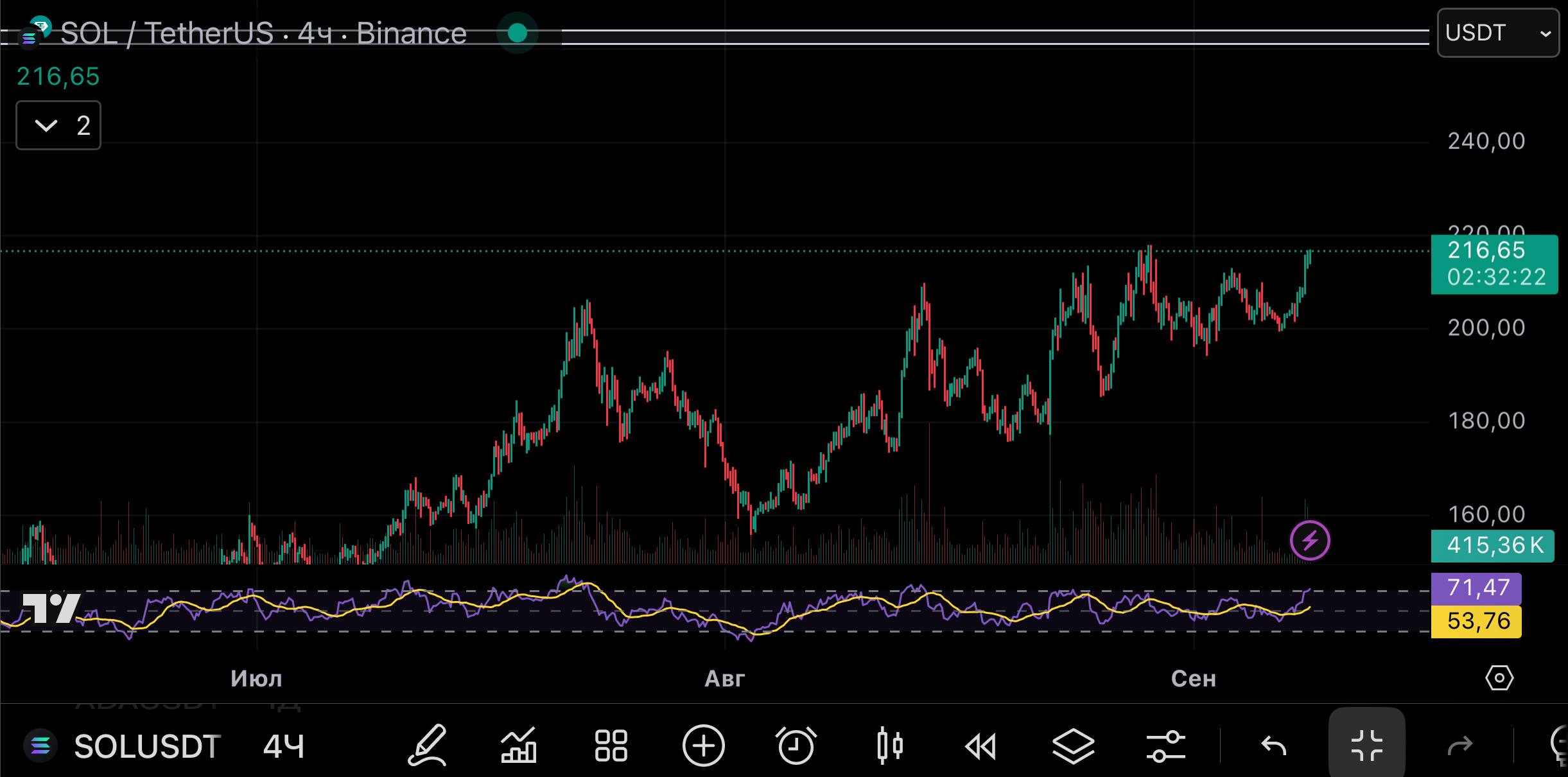
Task: Click the green 216,65 price in the legend
Action: (58, 76)
